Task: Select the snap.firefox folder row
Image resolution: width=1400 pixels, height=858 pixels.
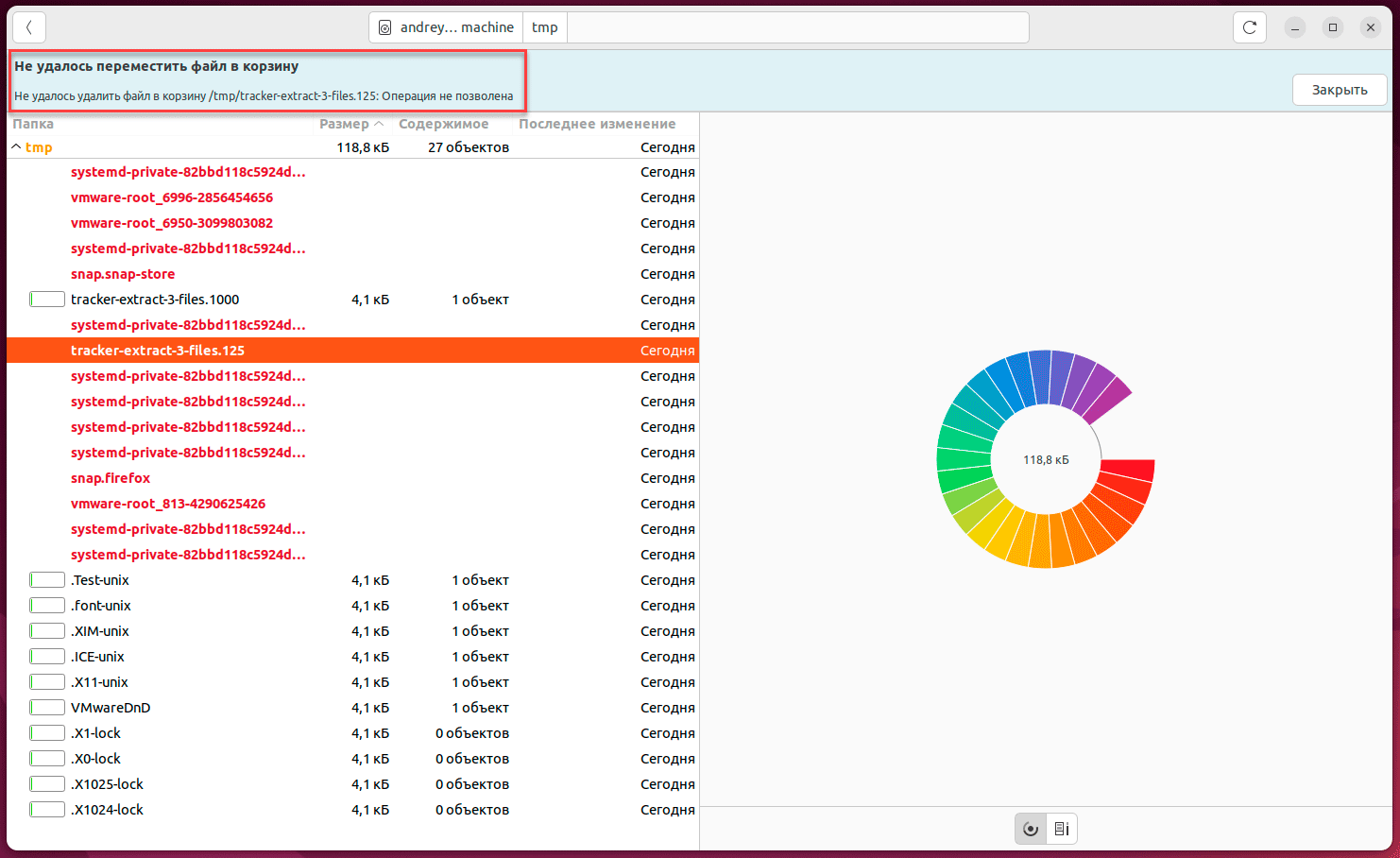Action: (111, 478)
